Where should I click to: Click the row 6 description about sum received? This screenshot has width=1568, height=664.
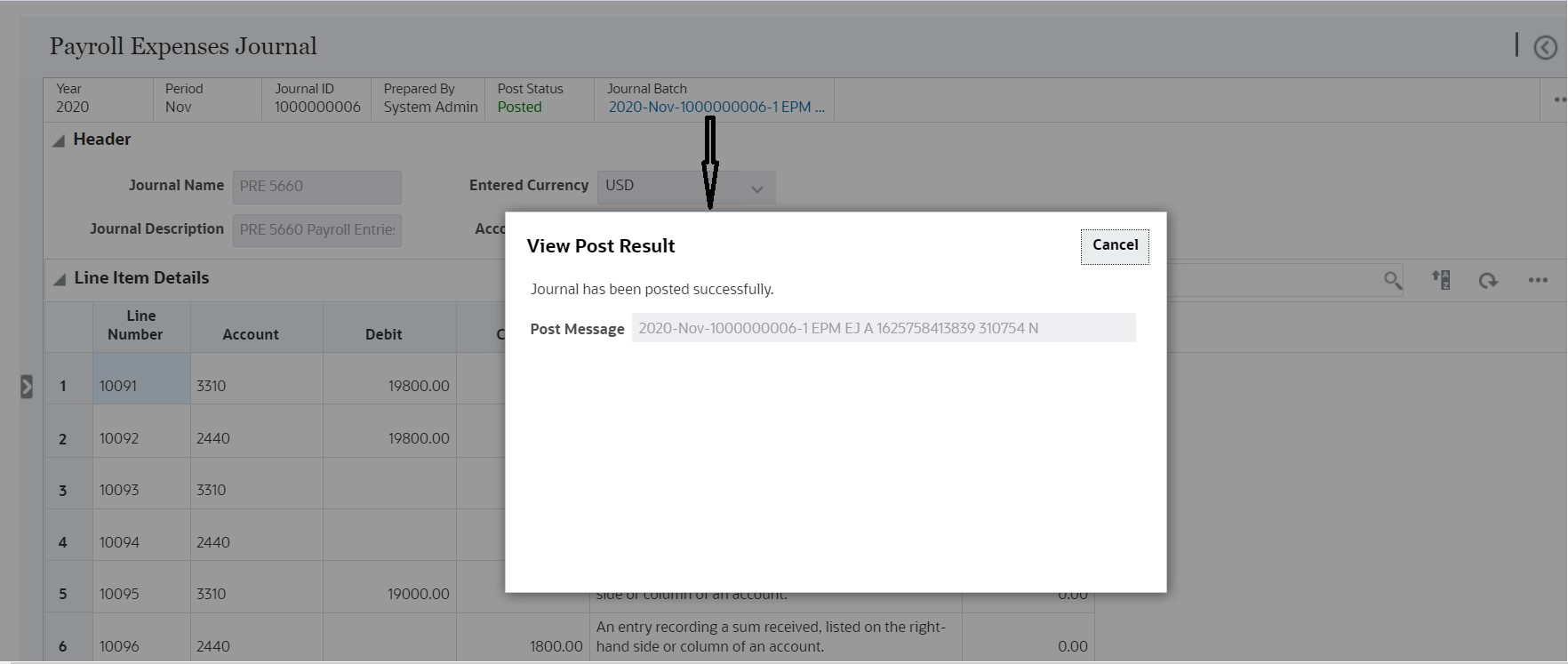[x=775, y=637]
